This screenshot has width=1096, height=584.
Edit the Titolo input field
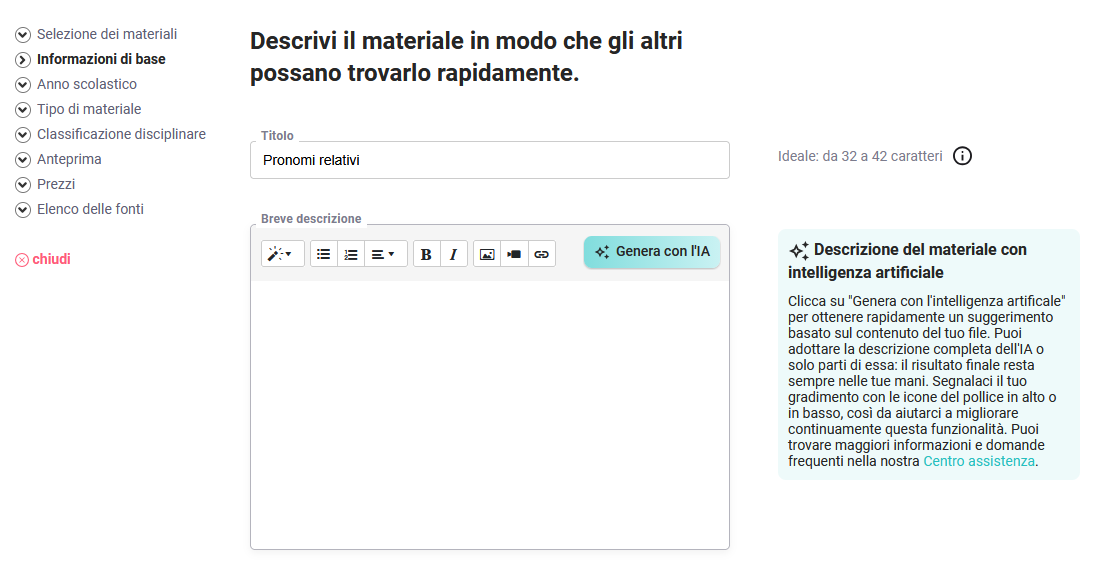pos(489,160)
